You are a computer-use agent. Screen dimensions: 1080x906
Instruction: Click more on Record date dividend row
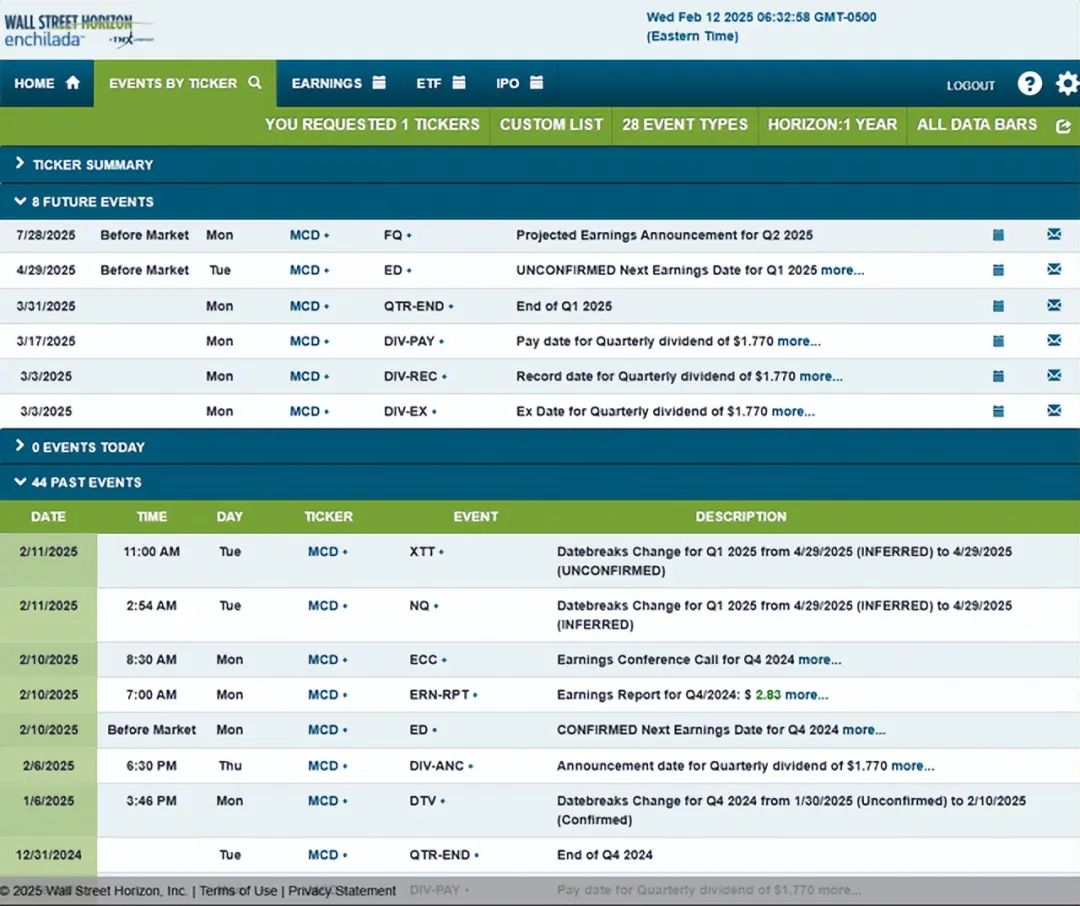click(821, 376)
